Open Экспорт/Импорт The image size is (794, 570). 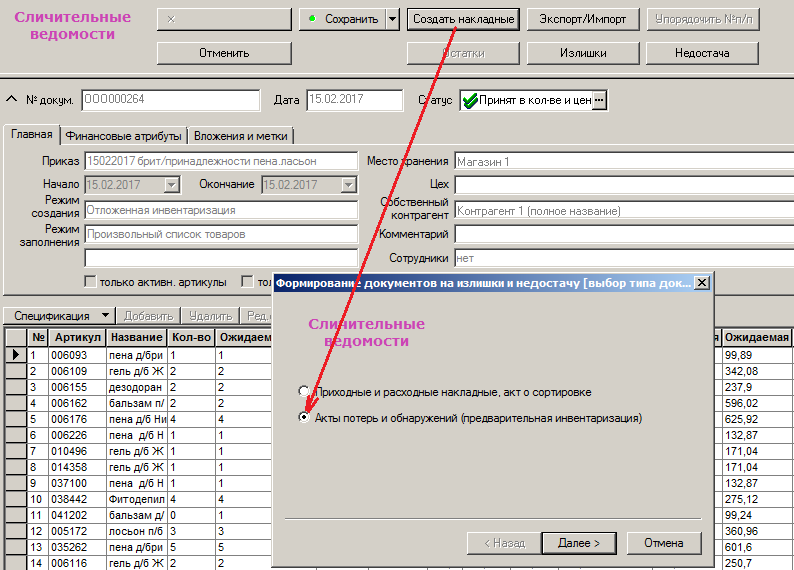(583, 20)
